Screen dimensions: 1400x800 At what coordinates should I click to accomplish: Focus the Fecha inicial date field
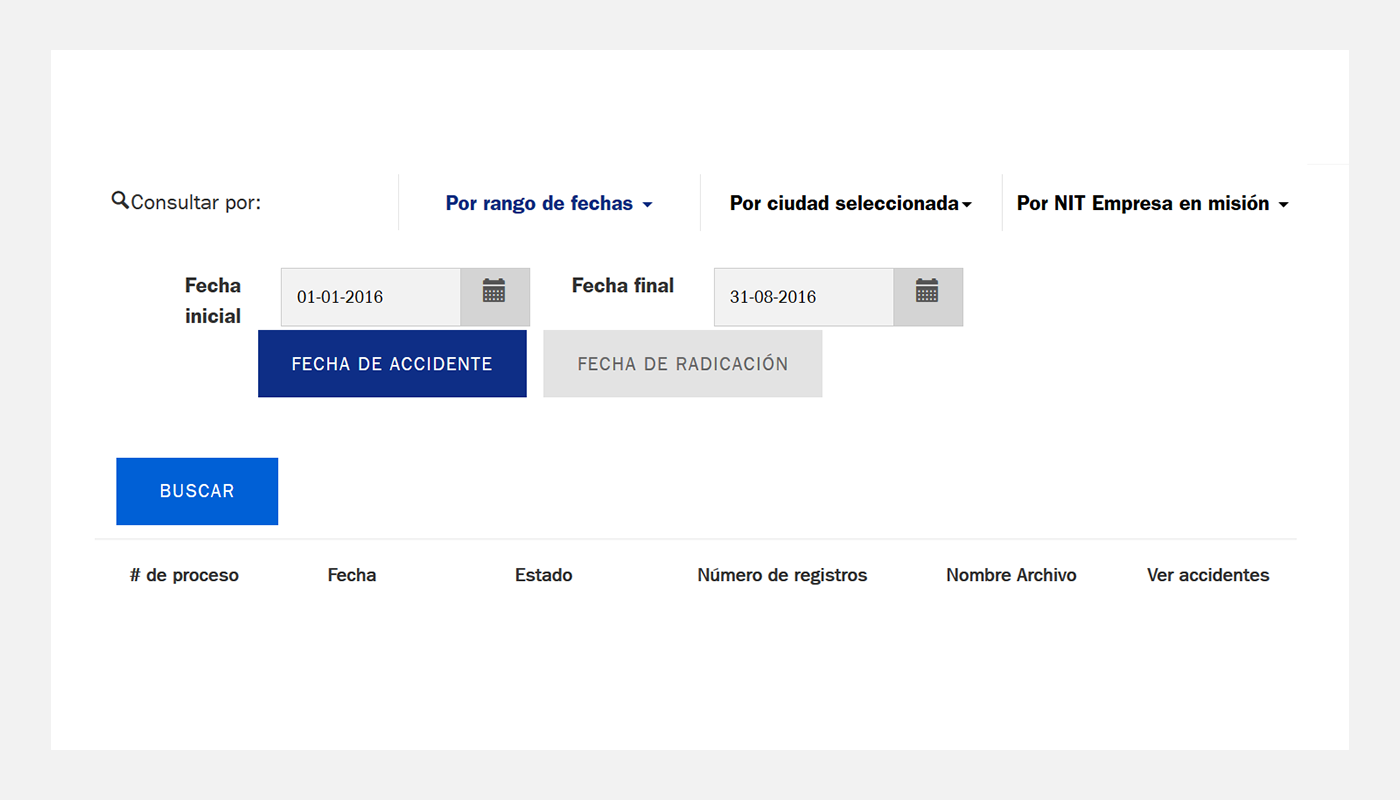click(371, 297)
